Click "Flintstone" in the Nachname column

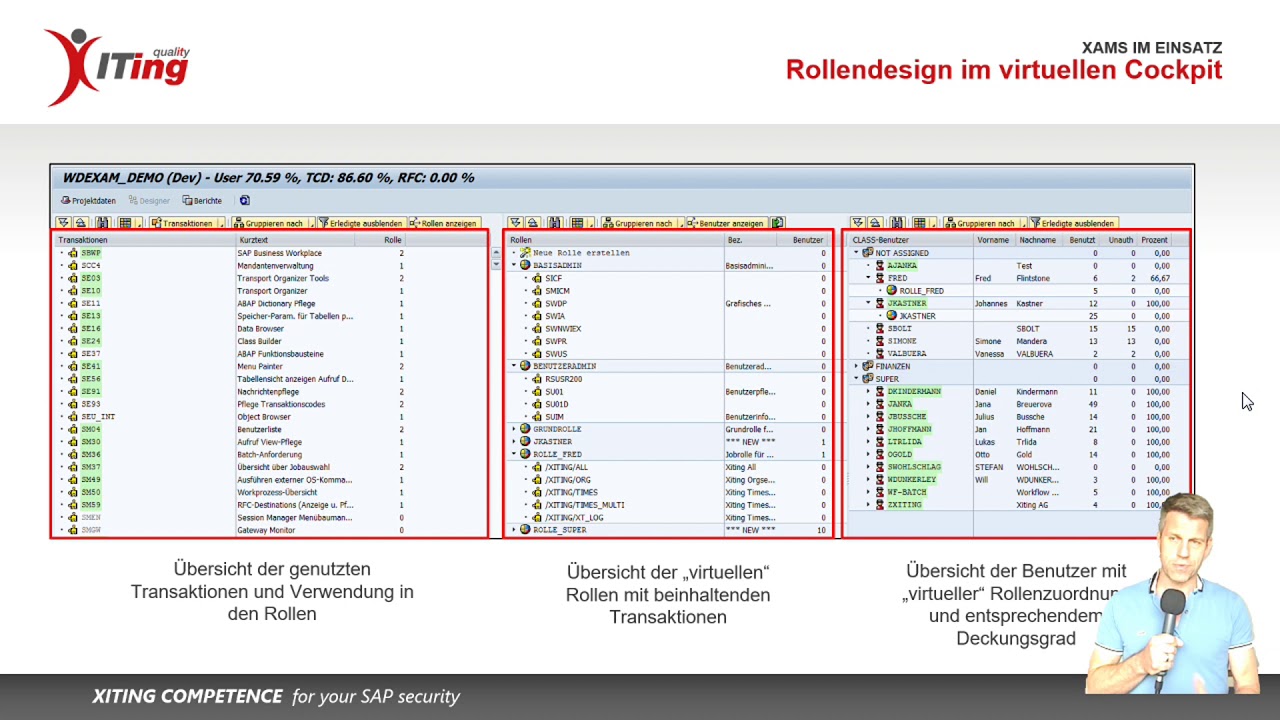click(x=1033, y=279)
